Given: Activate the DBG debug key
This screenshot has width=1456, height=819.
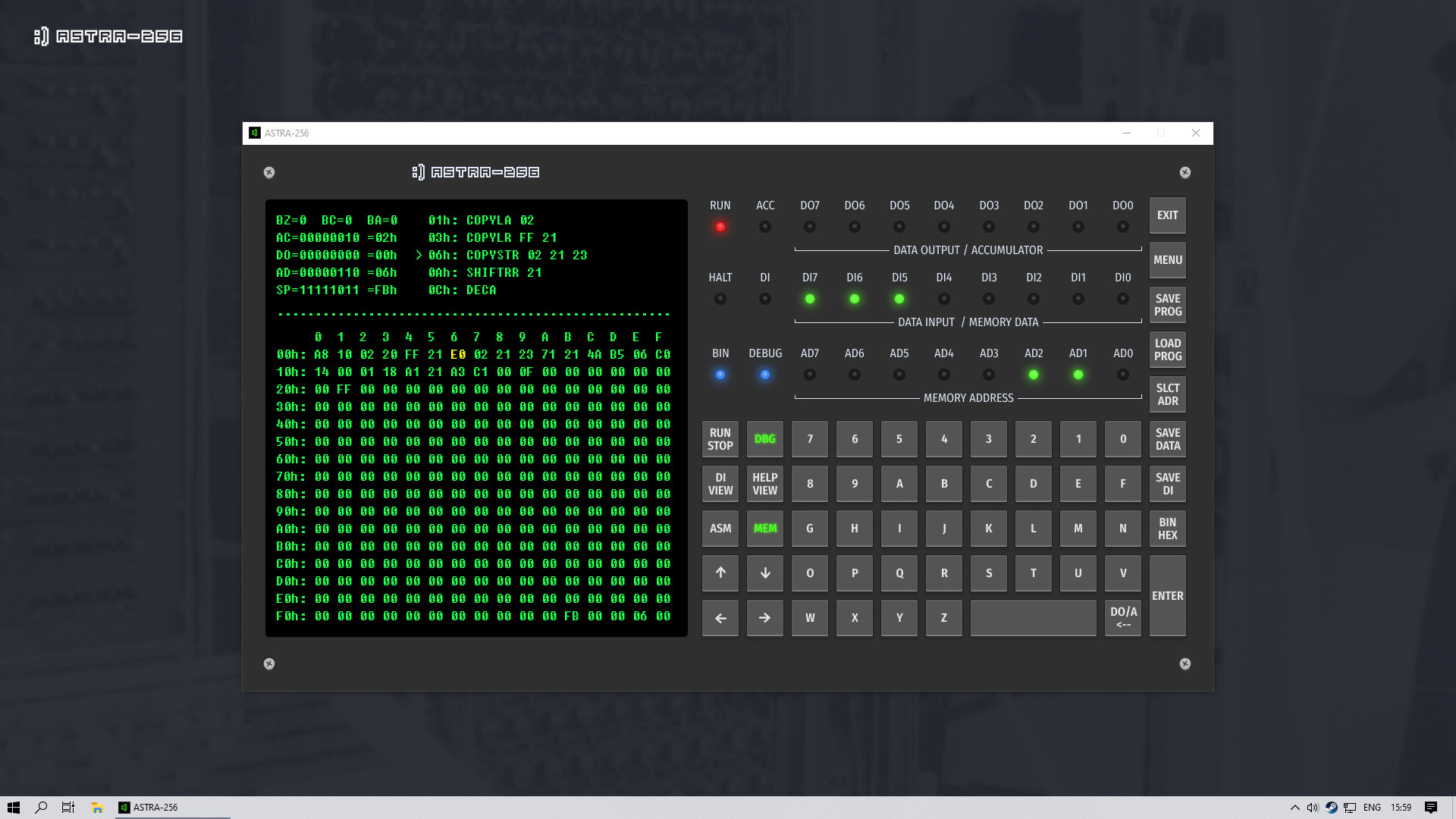Looking at the screenshot, I should (x=764, y=439).
